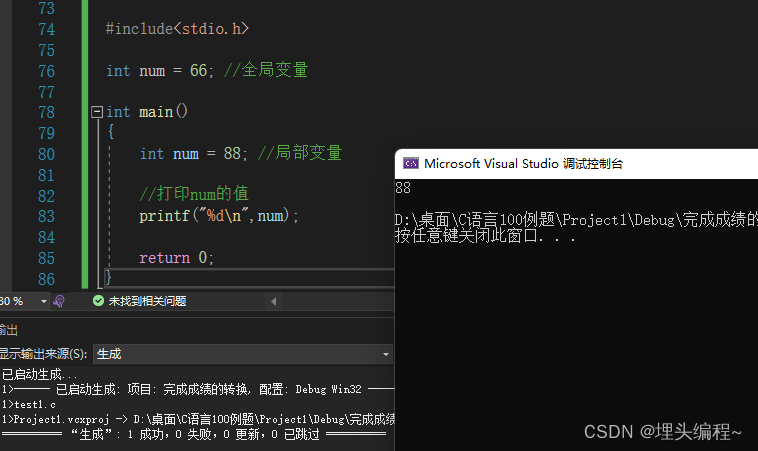Click the Project1.vcxproj output line
Screen dimensions: 758x451
pyautogui.click(x=198, y=419)
